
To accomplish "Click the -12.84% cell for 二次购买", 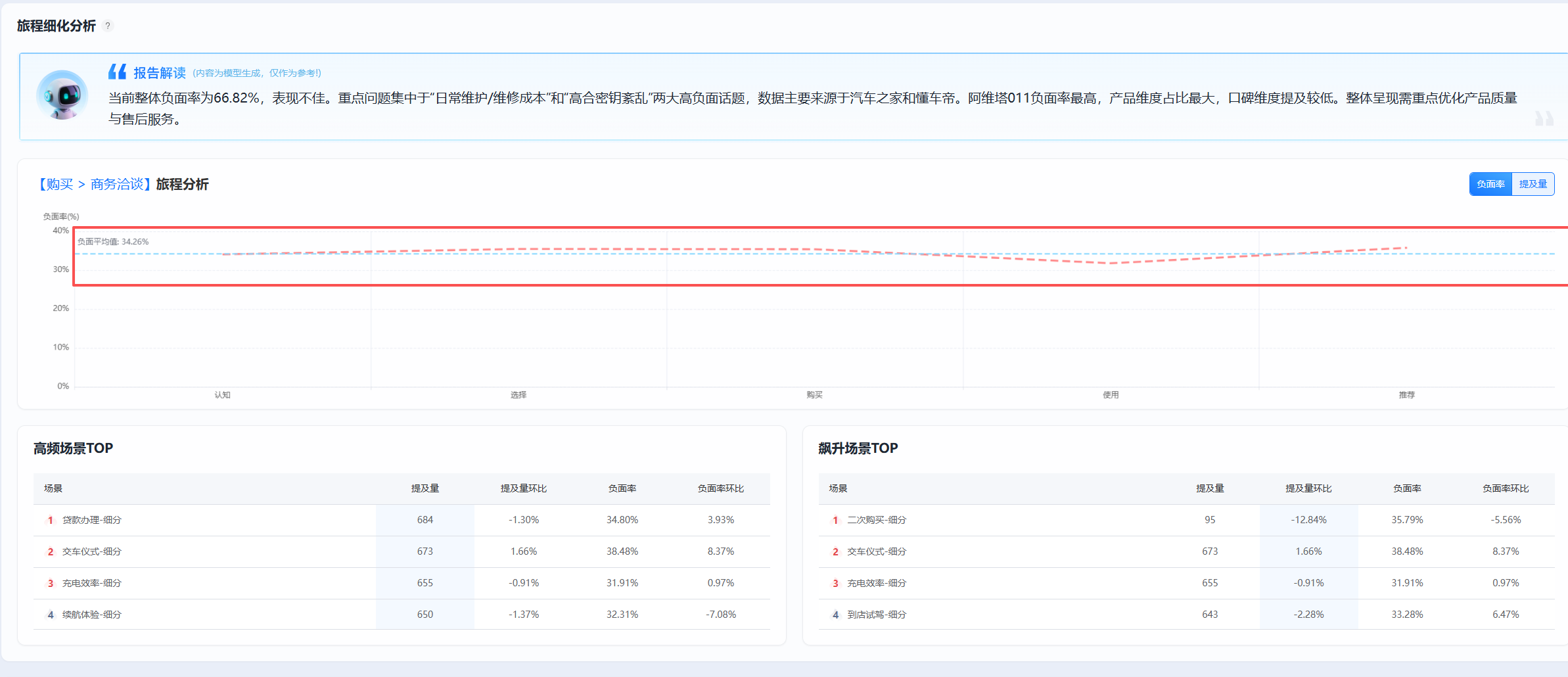I will pyautogui.click(x=1308, y=520).
